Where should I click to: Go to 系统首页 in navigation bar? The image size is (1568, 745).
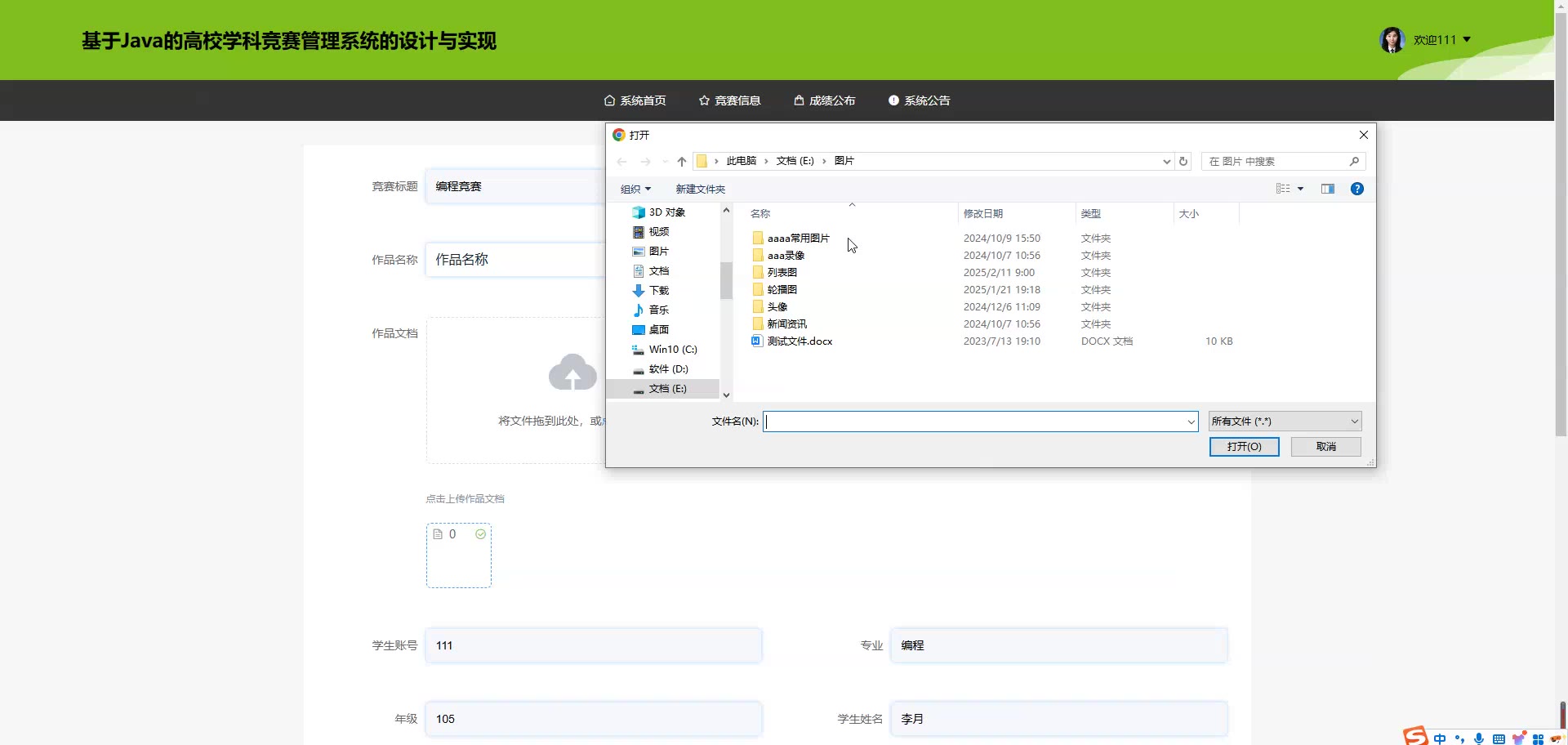point(635,100)
